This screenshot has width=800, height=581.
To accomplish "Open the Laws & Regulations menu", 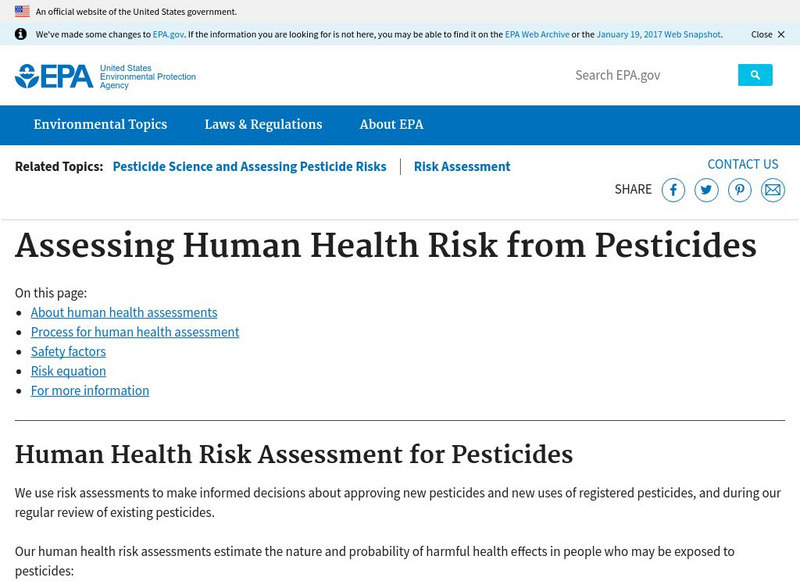I will (262, 124).
